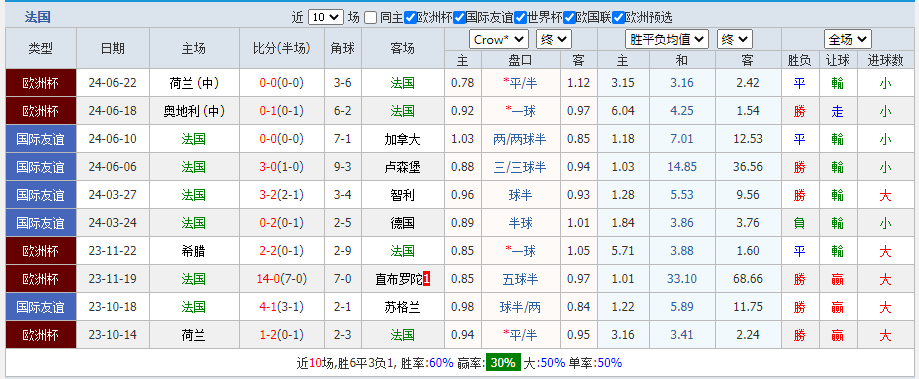The height and width of the screenshot is (379, 919).
Task: Click the 4-1(3-1) score
Action: pyautogui.click(x=282, y=307)
